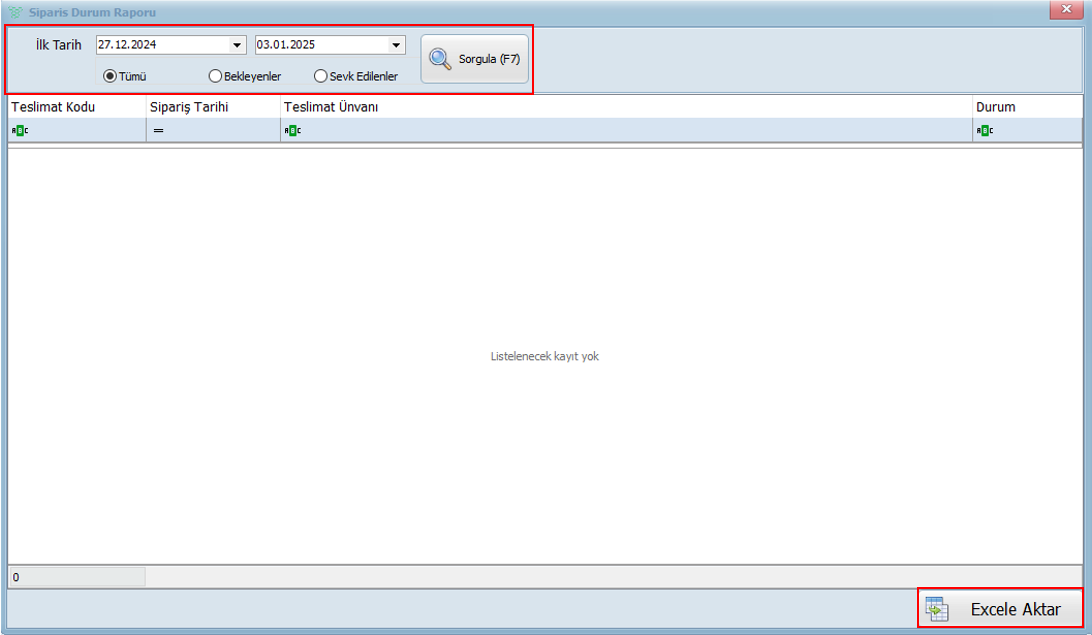The height and width of the screenshot is (635, 1092).
Task: Click the Durum column header
Action: (1025, 107)
